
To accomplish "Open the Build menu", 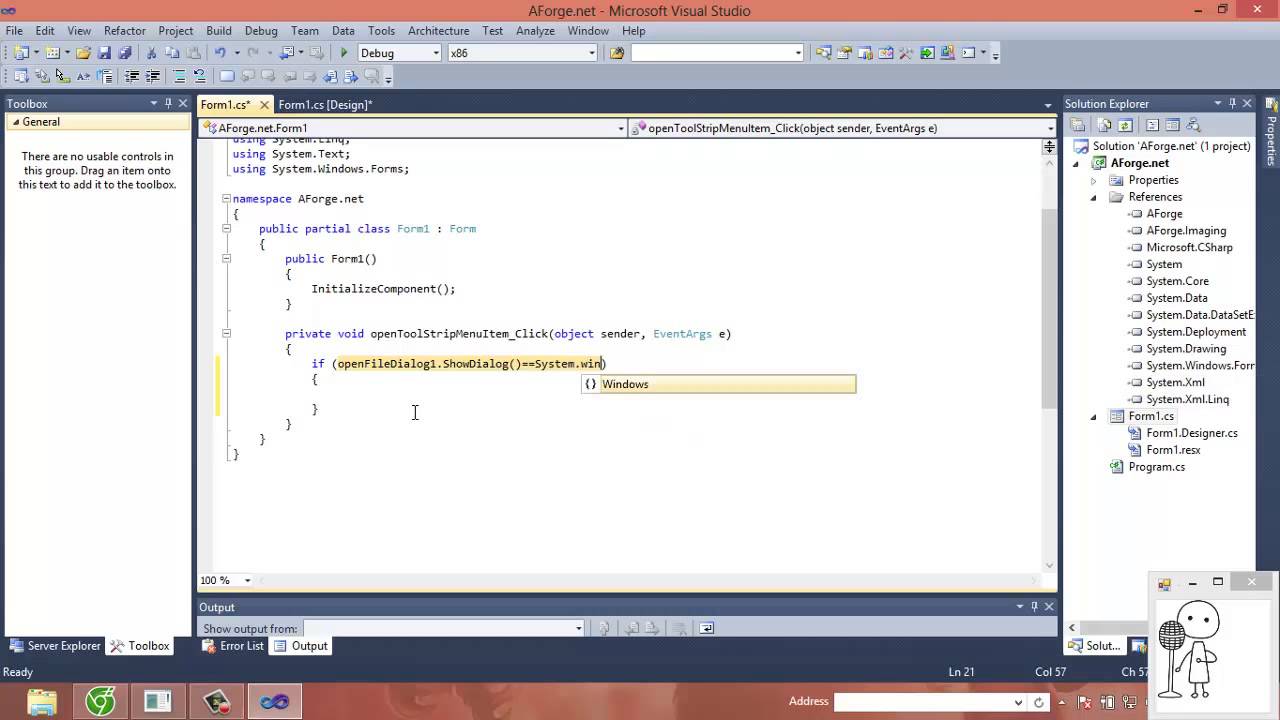I will (x=218, y=31).
